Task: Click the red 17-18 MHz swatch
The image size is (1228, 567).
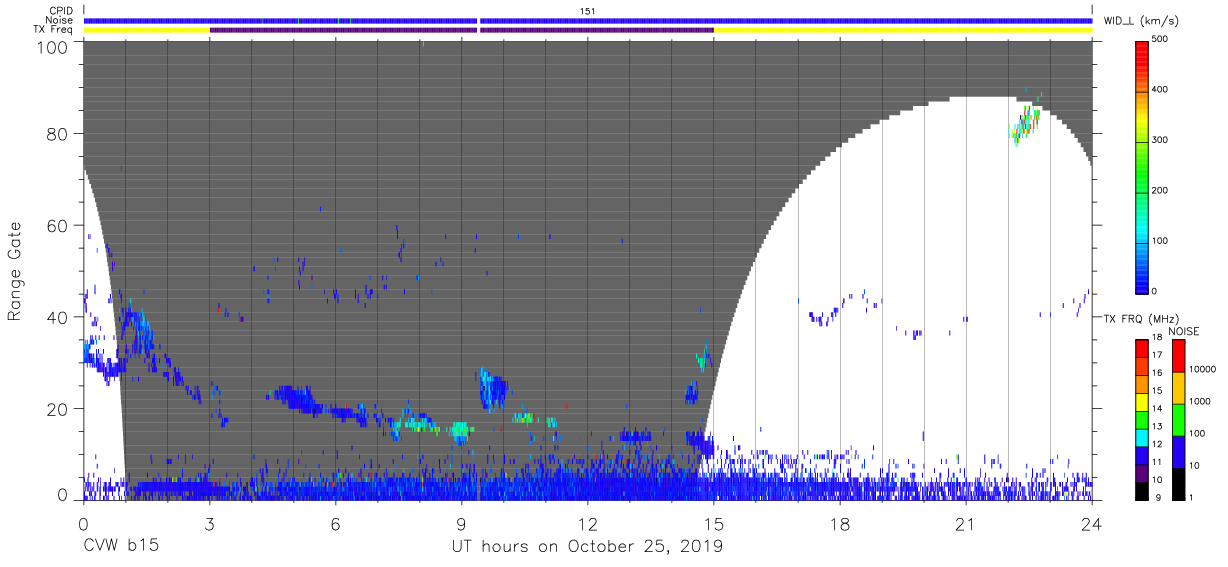Action: coord(1142,348)
